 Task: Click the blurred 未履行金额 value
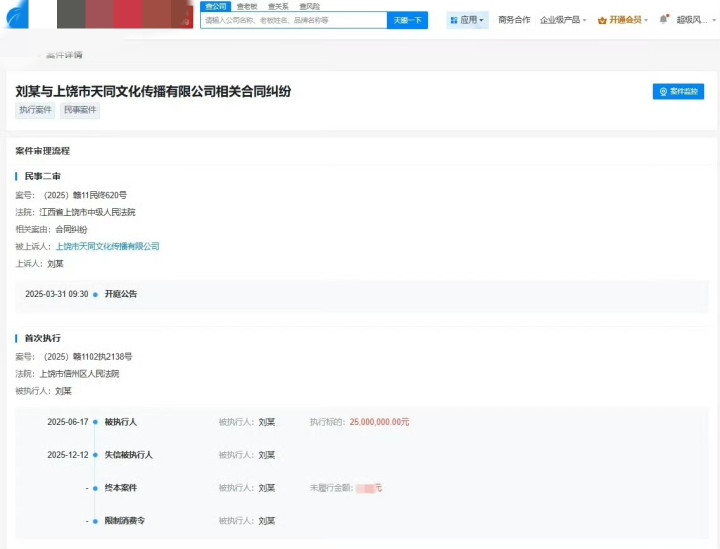[369, 488]
